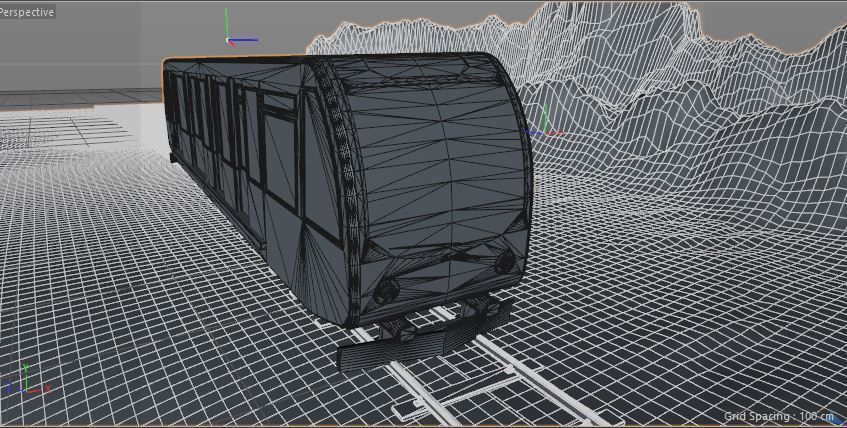Click the Grid Spacing : 100 cm readout
The width and height of the screenshot is (847, 428).
(779, 416)
